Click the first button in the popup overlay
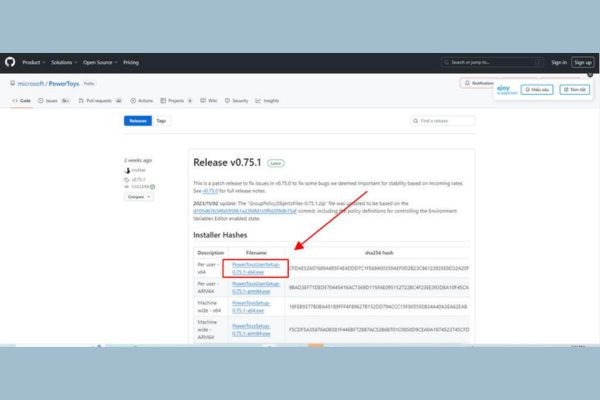Viewport: 600px width, 400px height. coord(537,90)
